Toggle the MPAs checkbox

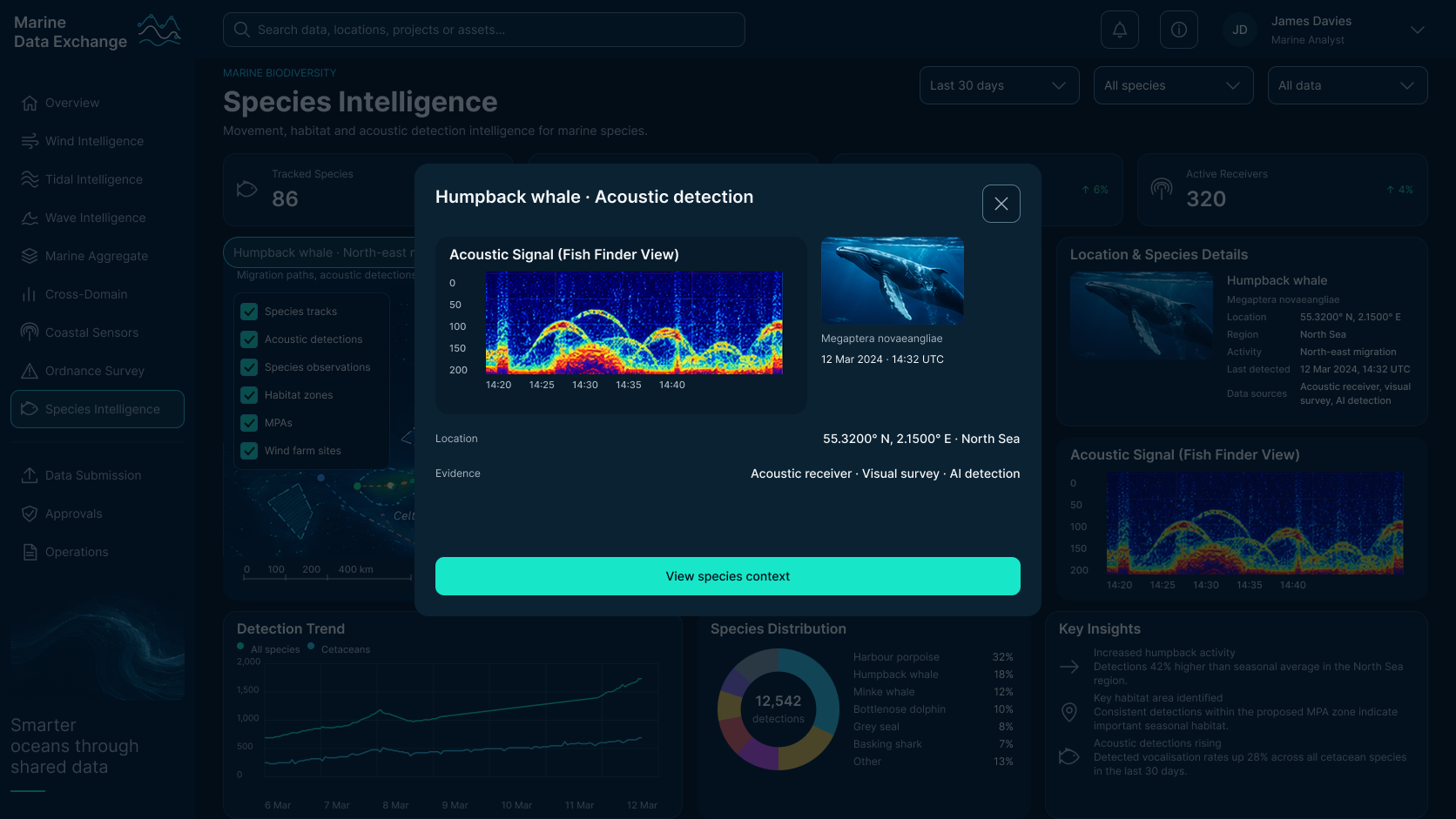tap(249, 423)
